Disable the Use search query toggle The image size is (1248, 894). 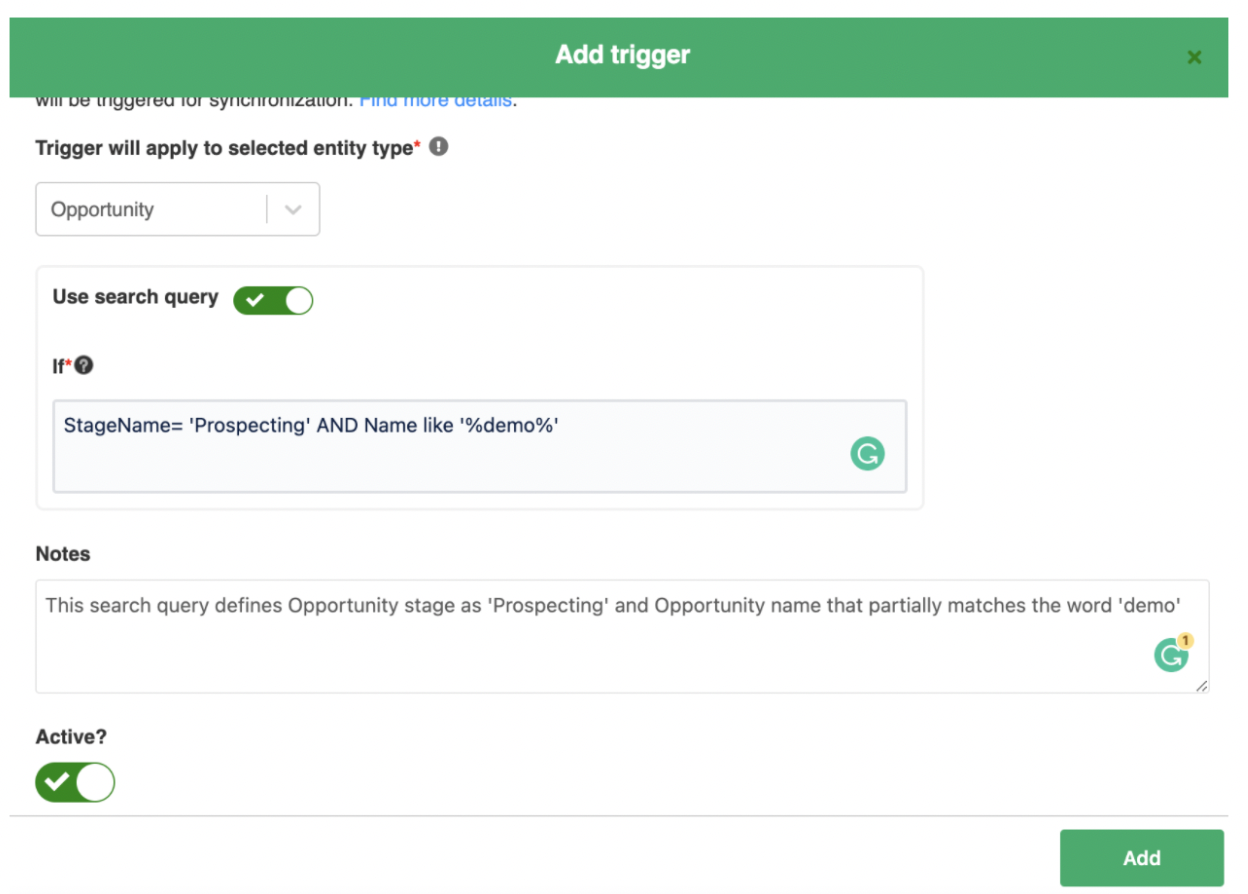pos(273,300)
